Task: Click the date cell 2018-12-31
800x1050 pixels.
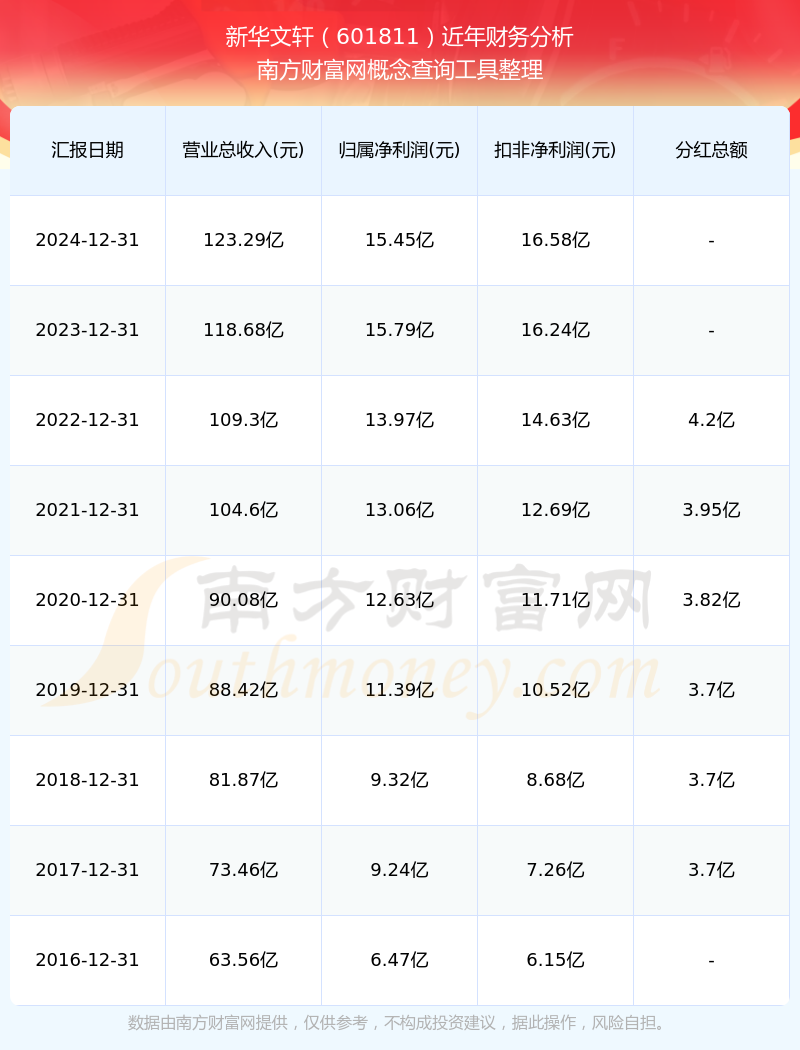Action: (88, 780)
